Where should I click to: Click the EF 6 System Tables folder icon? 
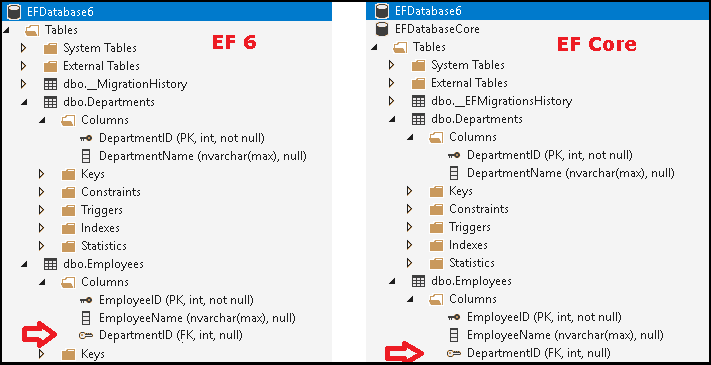tap(50, 48)
